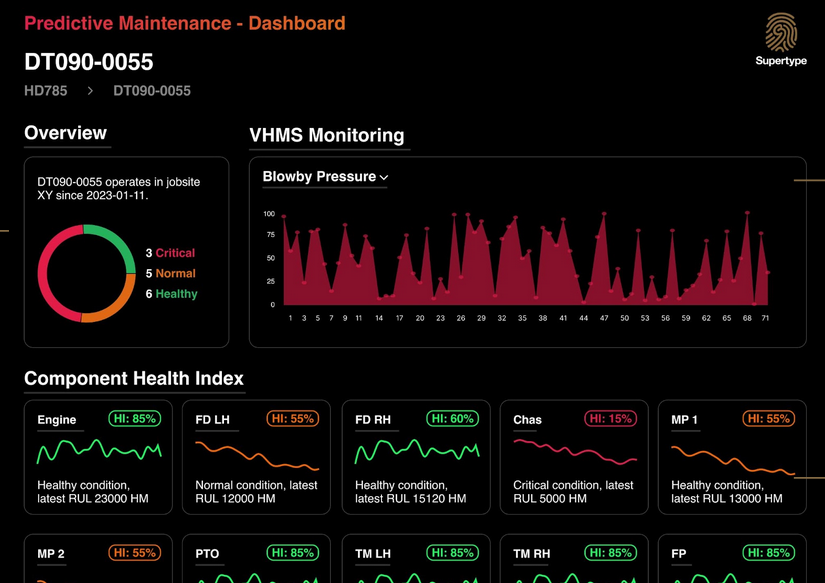Image resolution: width=825 pixels, height=583 pixels.
Task: Click 'latest RUL 13000 HM' text
Action: tap(727, 498)
